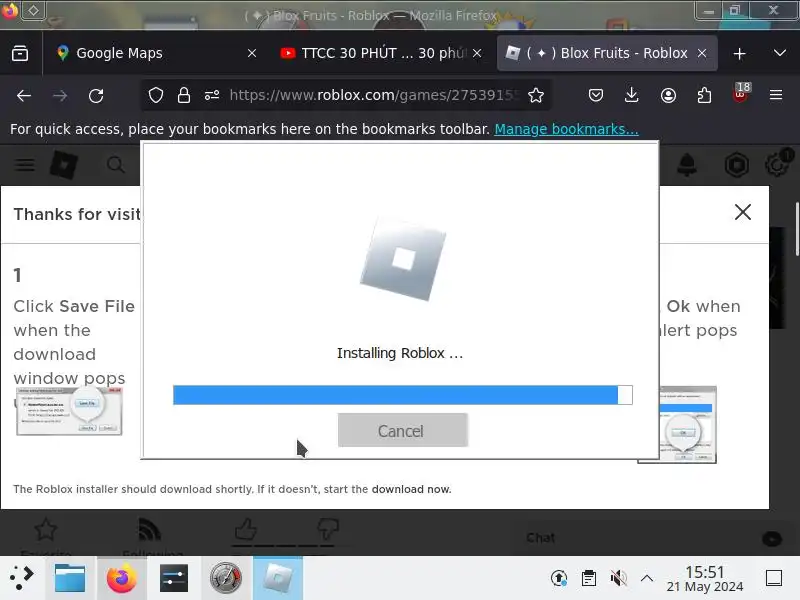Switch to the Roblox installer taskbar entry
This screenshot has height=600, width=800.
[x=278, y=578]
